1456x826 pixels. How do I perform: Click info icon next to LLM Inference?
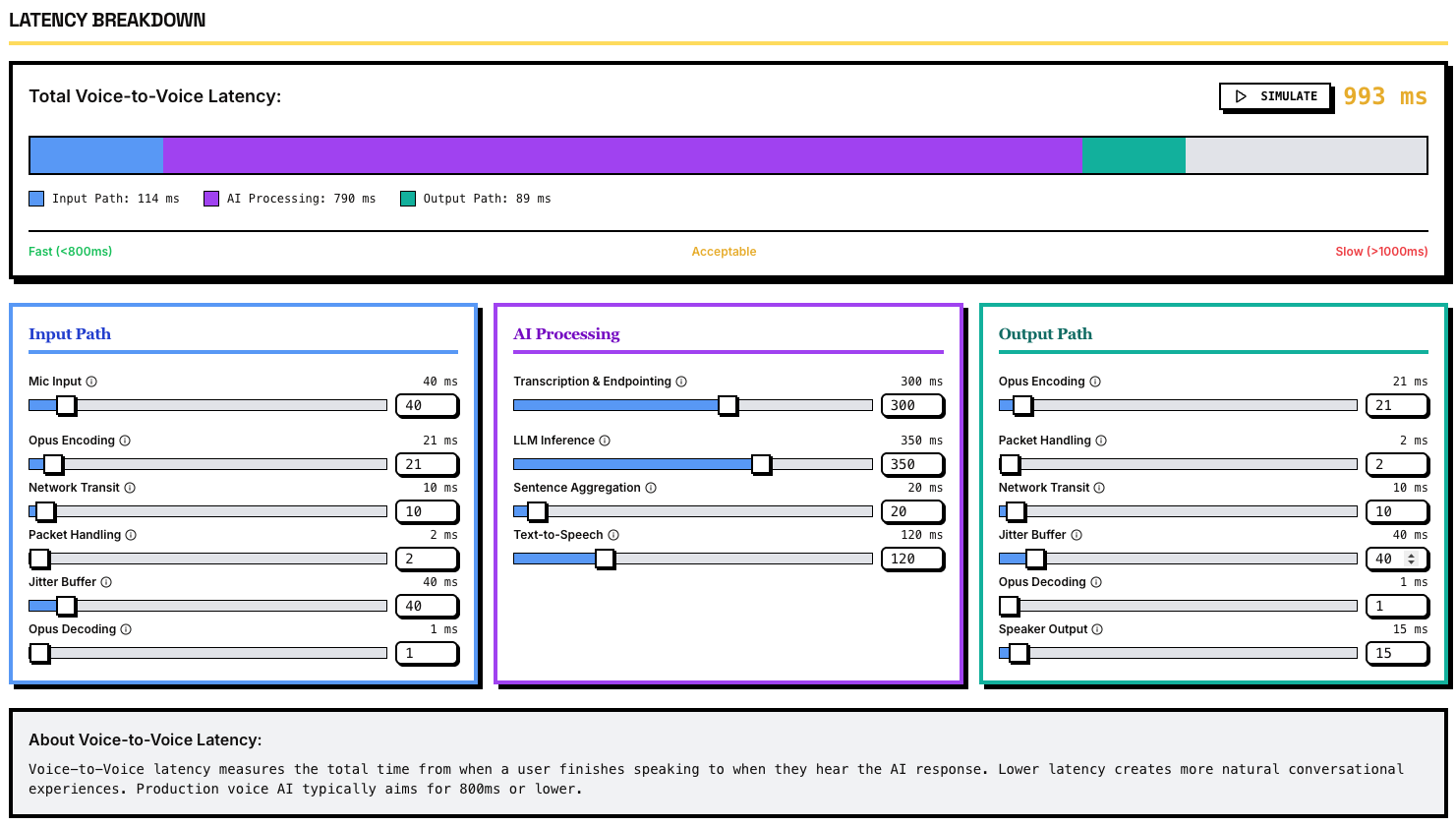point(605,441)
